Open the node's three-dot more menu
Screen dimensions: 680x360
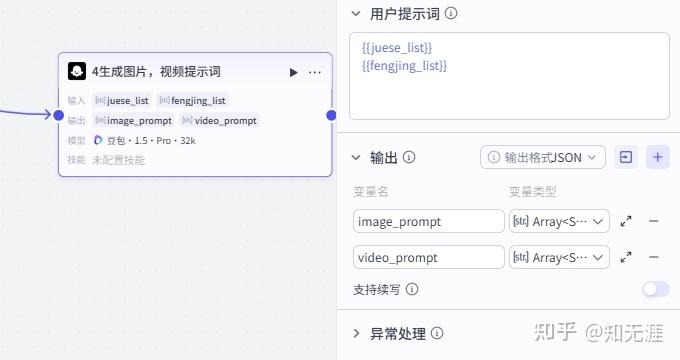(x=315, y=72)
